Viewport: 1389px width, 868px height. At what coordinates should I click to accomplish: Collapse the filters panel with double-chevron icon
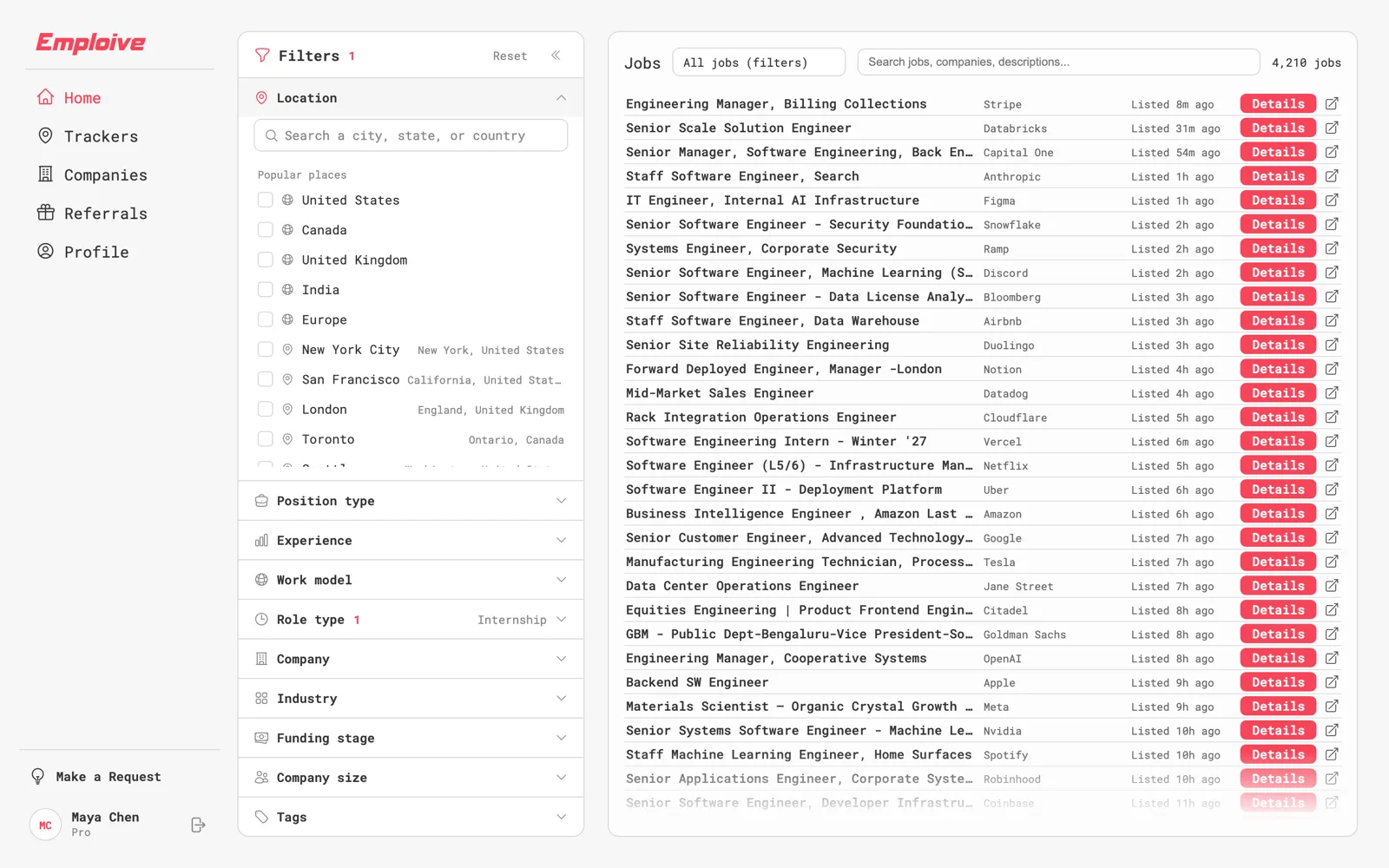click(x=556, y=56)
